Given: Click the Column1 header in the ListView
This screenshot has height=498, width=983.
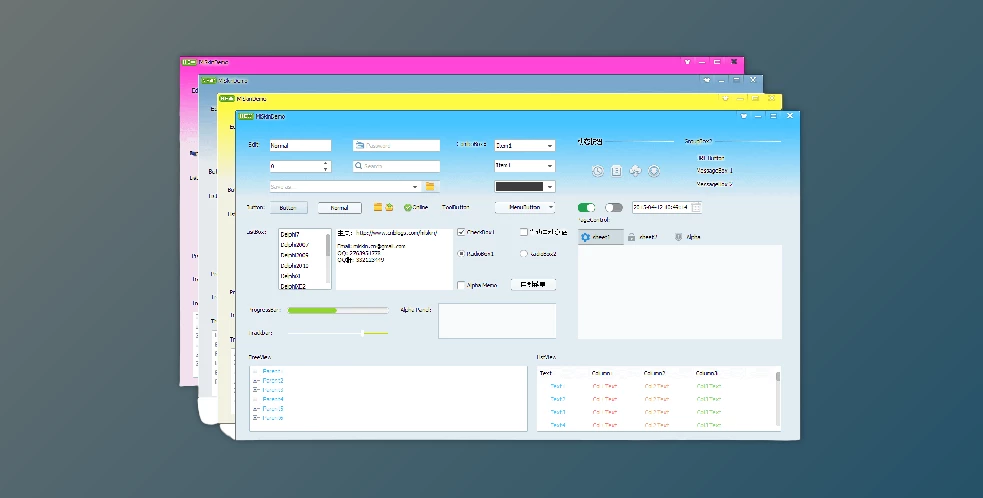Looking at the screenshot, I should (601, 373).
